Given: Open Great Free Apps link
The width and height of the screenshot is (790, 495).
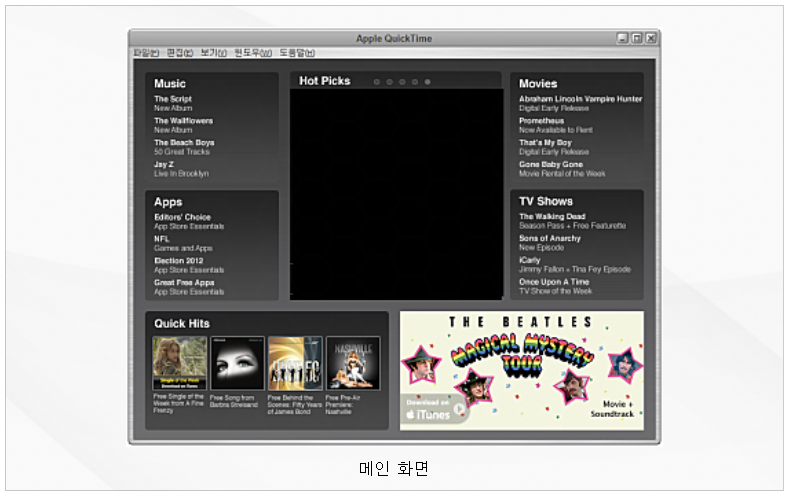Looking at the screenshot, I should [x=189, y=287].
